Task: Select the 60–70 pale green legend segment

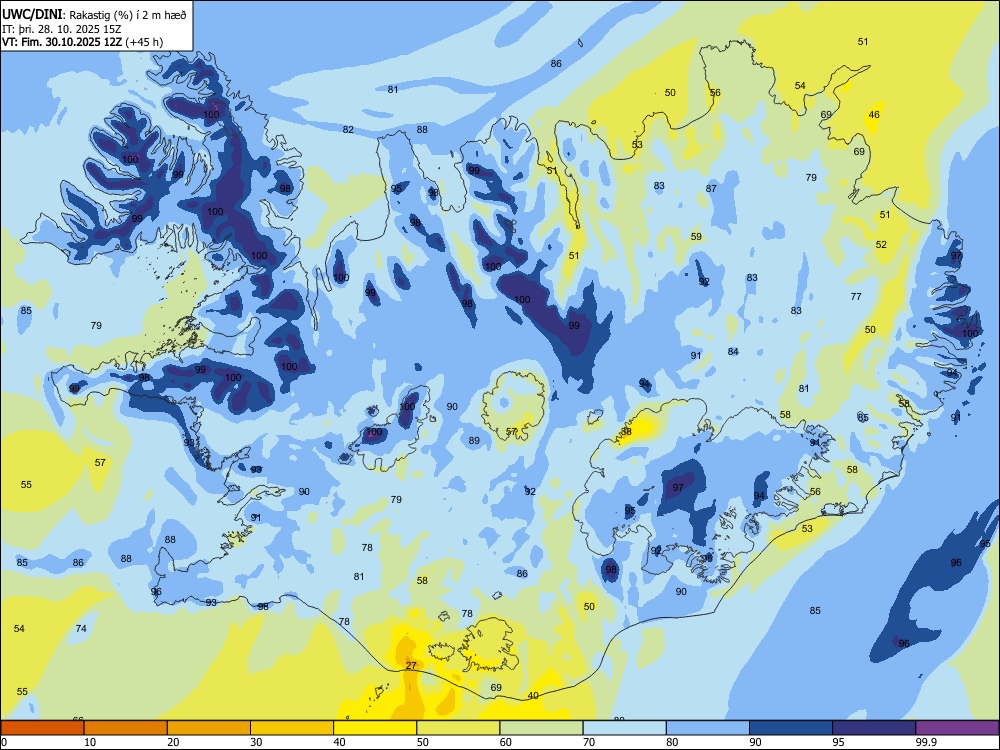Action: click(541, 728)
